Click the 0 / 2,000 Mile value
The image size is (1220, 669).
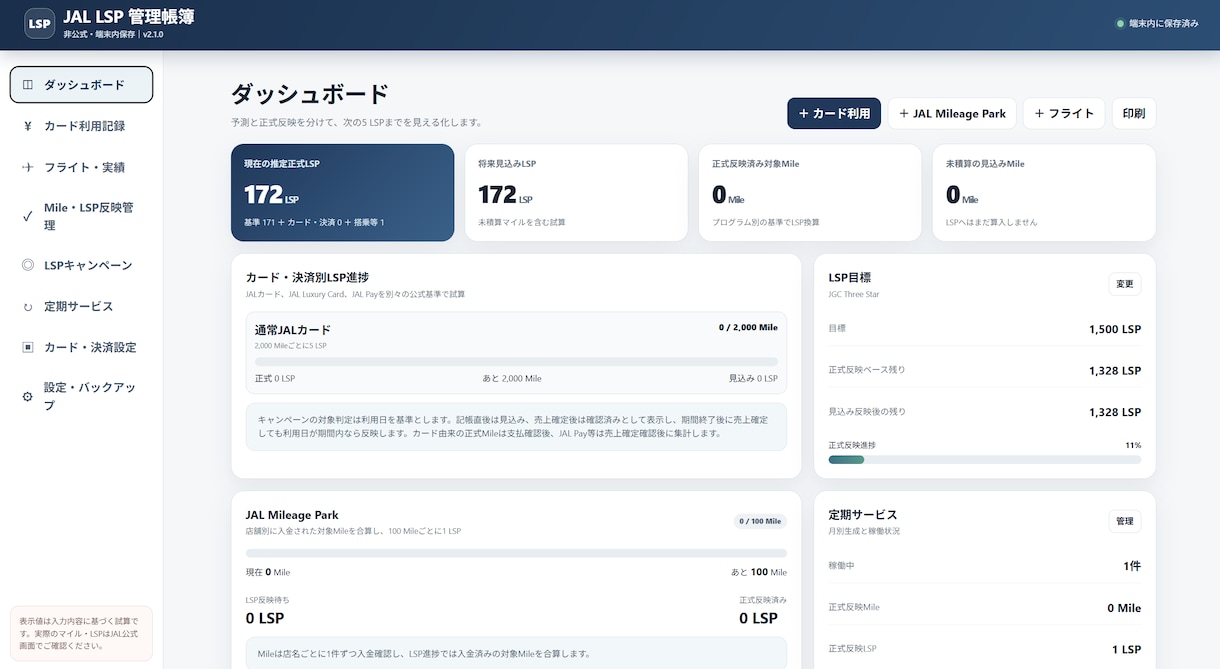coord(748,327)
